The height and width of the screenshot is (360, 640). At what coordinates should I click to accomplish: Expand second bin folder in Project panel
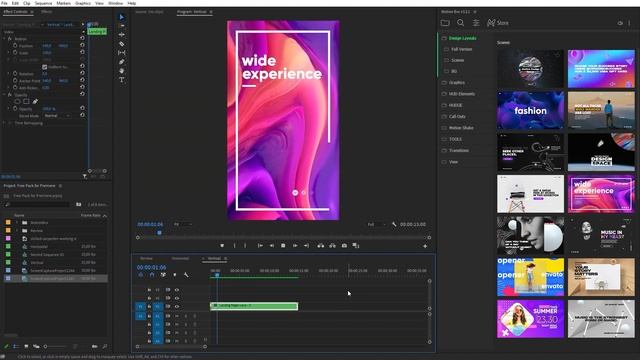(x=17, y=231)
